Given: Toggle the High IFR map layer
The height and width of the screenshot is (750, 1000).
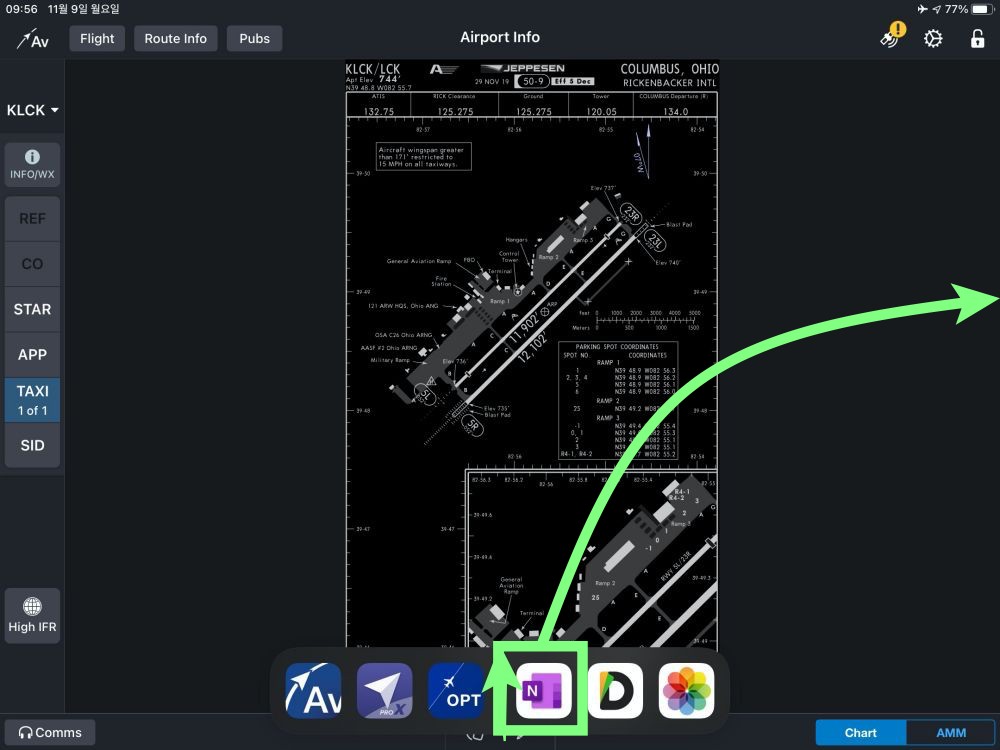Looking at the screenshot, I should click(x=32, y=615).
